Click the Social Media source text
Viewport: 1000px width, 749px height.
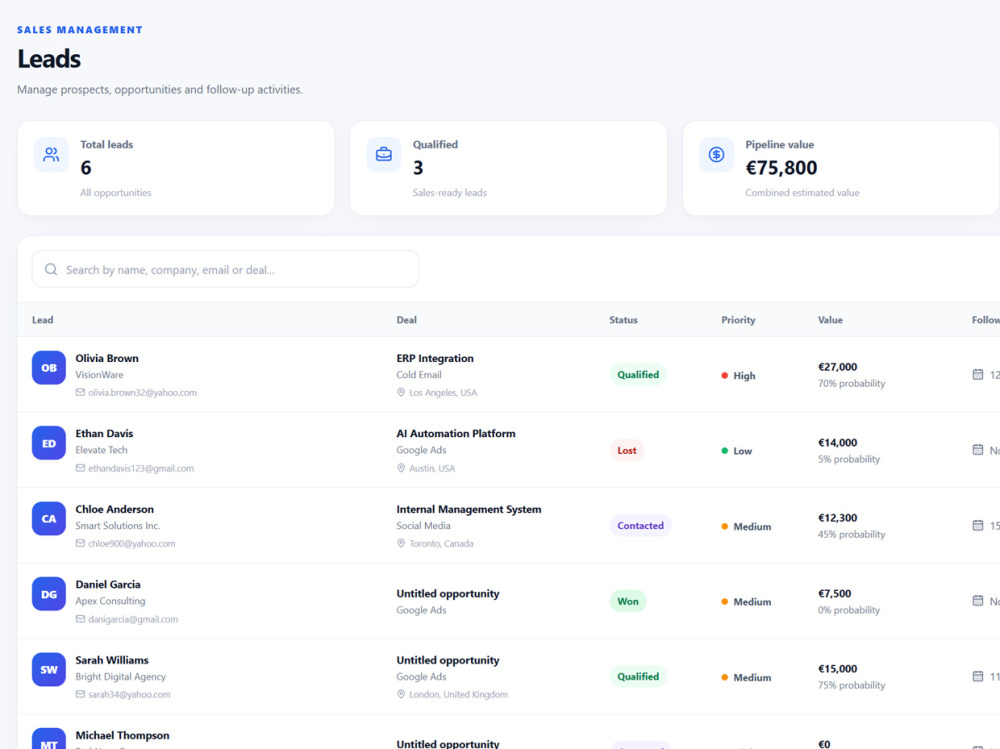pyautogui.click(x=423, y=525)
